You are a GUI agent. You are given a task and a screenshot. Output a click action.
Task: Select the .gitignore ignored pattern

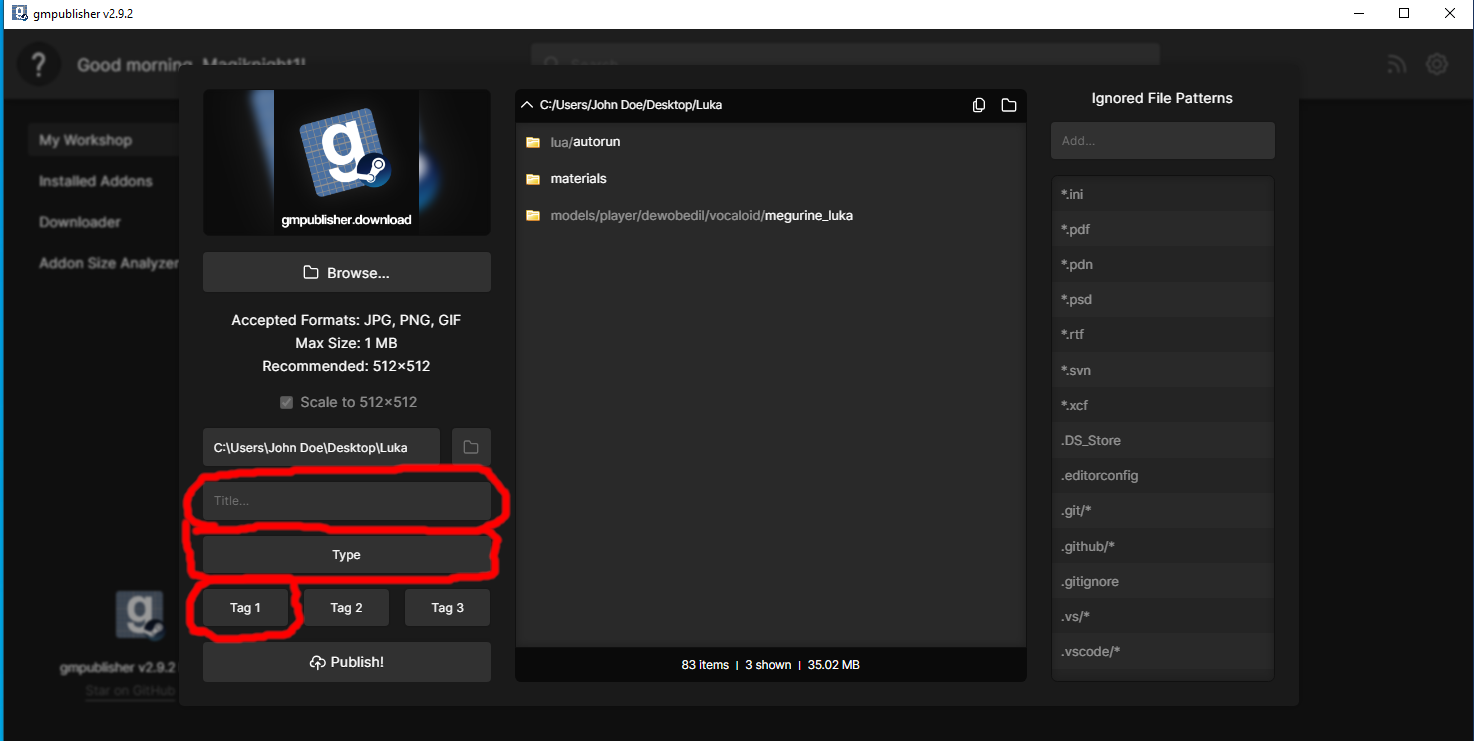(1163, 581)
